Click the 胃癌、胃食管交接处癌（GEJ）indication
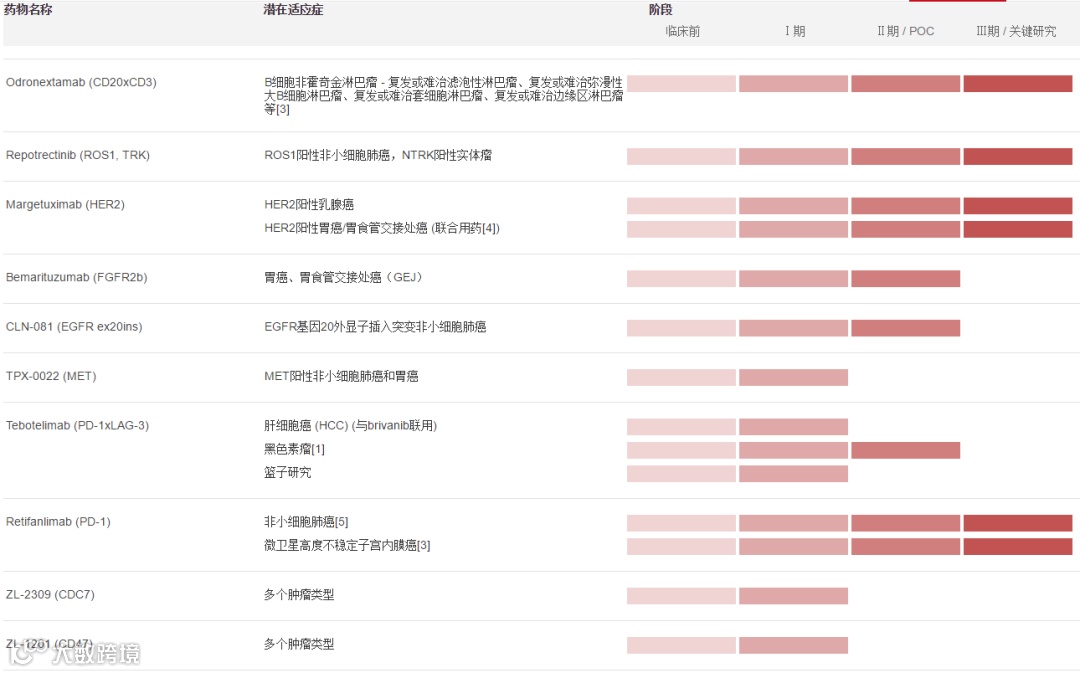1080x673 pixels. pos(343,278)
